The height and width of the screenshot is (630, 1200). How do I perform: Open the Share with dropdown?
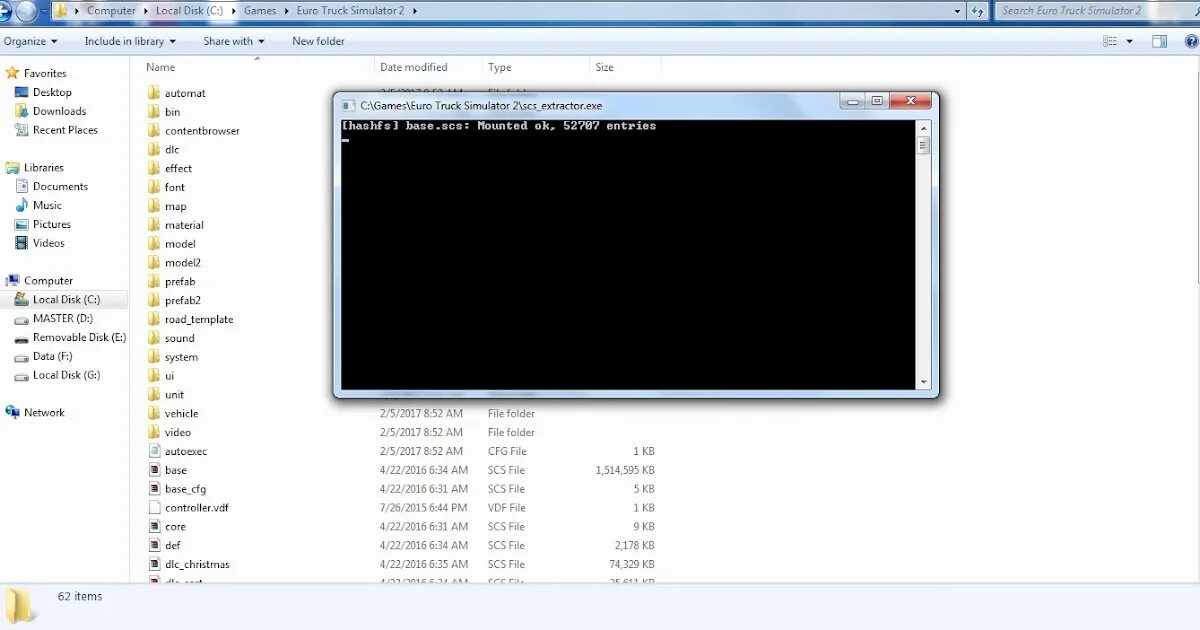point(234,41)
